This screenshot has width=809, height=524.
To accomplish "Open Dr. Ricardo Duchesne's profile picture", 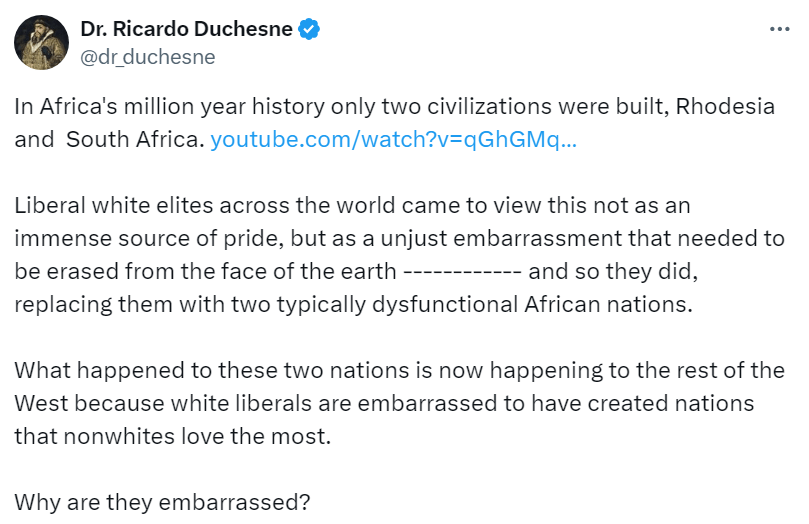I will tap(41, 42).
